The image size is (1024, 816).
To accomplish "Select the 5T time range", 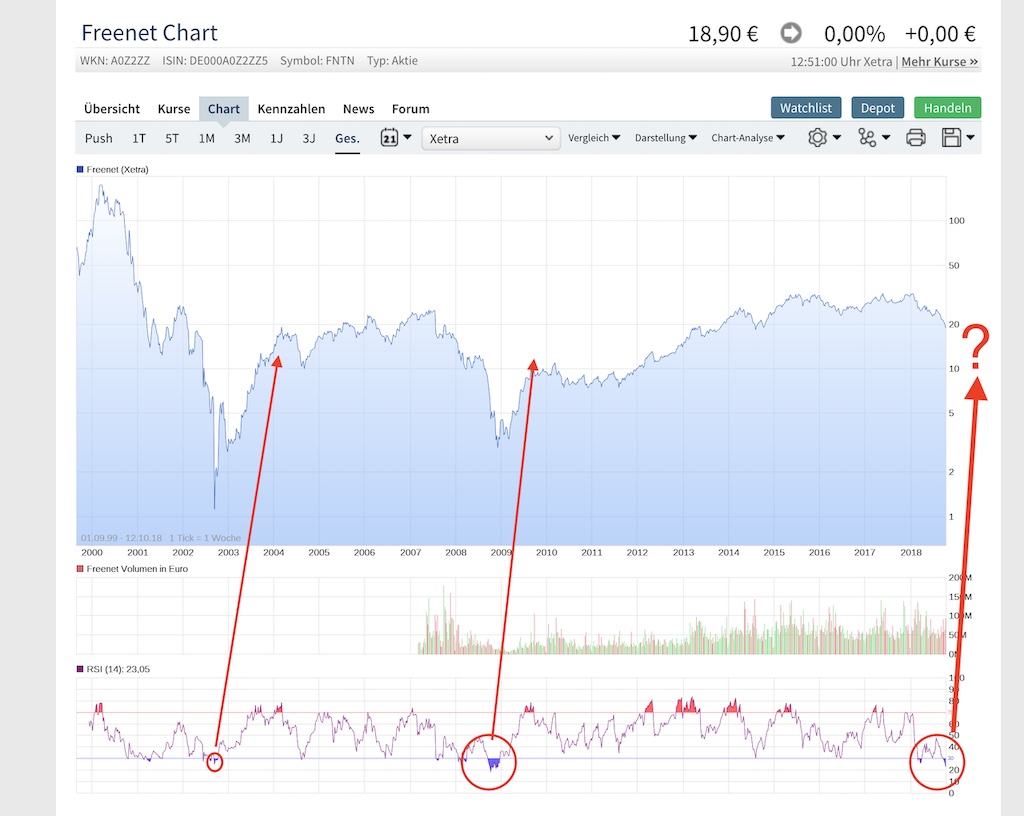I will click(x=172, y=138).
